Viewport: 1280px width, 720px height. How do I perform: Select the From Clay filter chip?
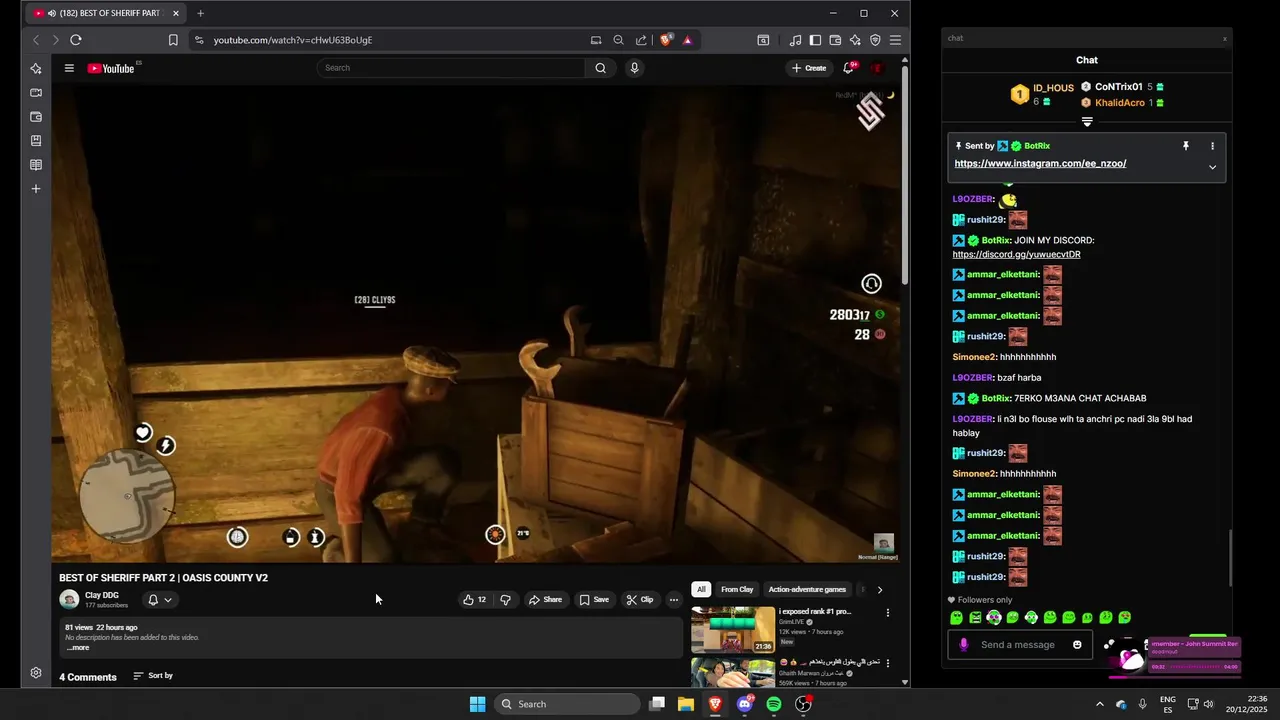737,590
